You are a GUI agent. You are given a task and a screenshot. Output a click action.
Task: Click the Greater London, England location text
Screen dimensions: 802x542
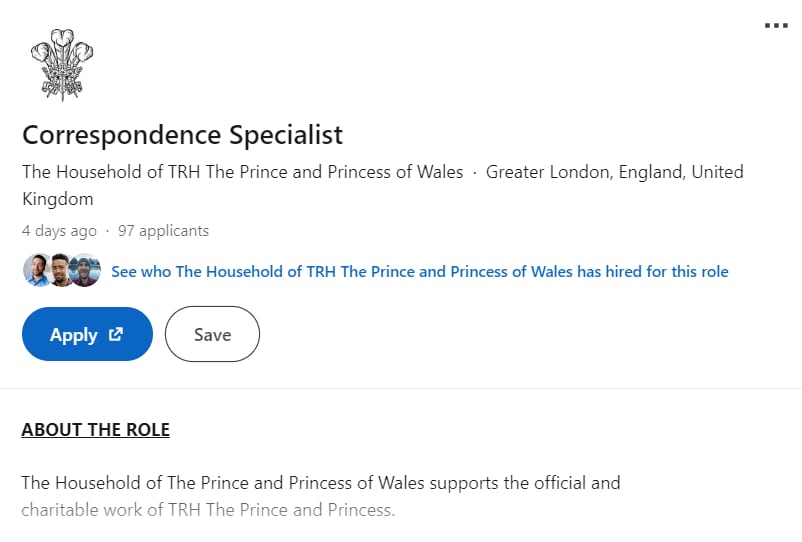(x=614, y=172)
